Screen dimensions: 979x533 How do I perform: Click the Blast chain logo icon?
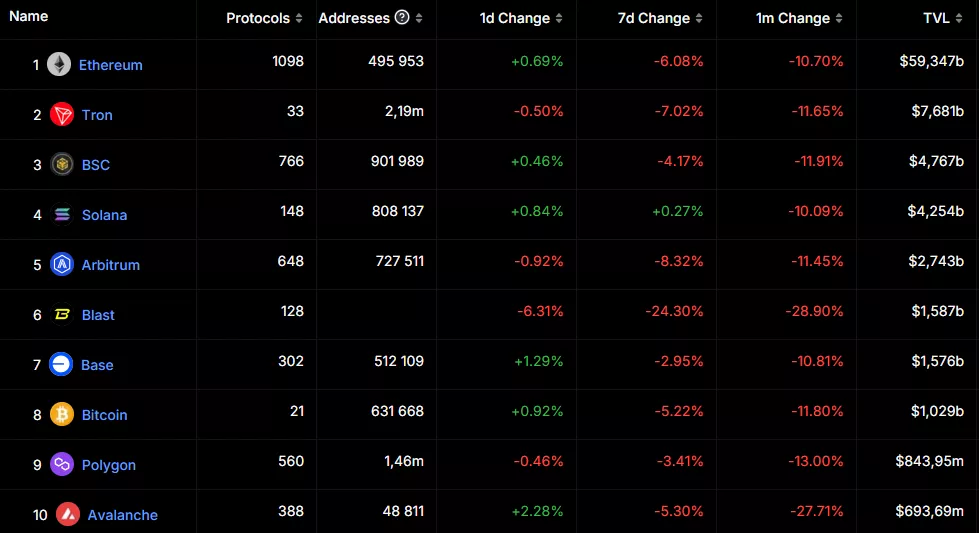pyautogui.click(x=62, y=314)
